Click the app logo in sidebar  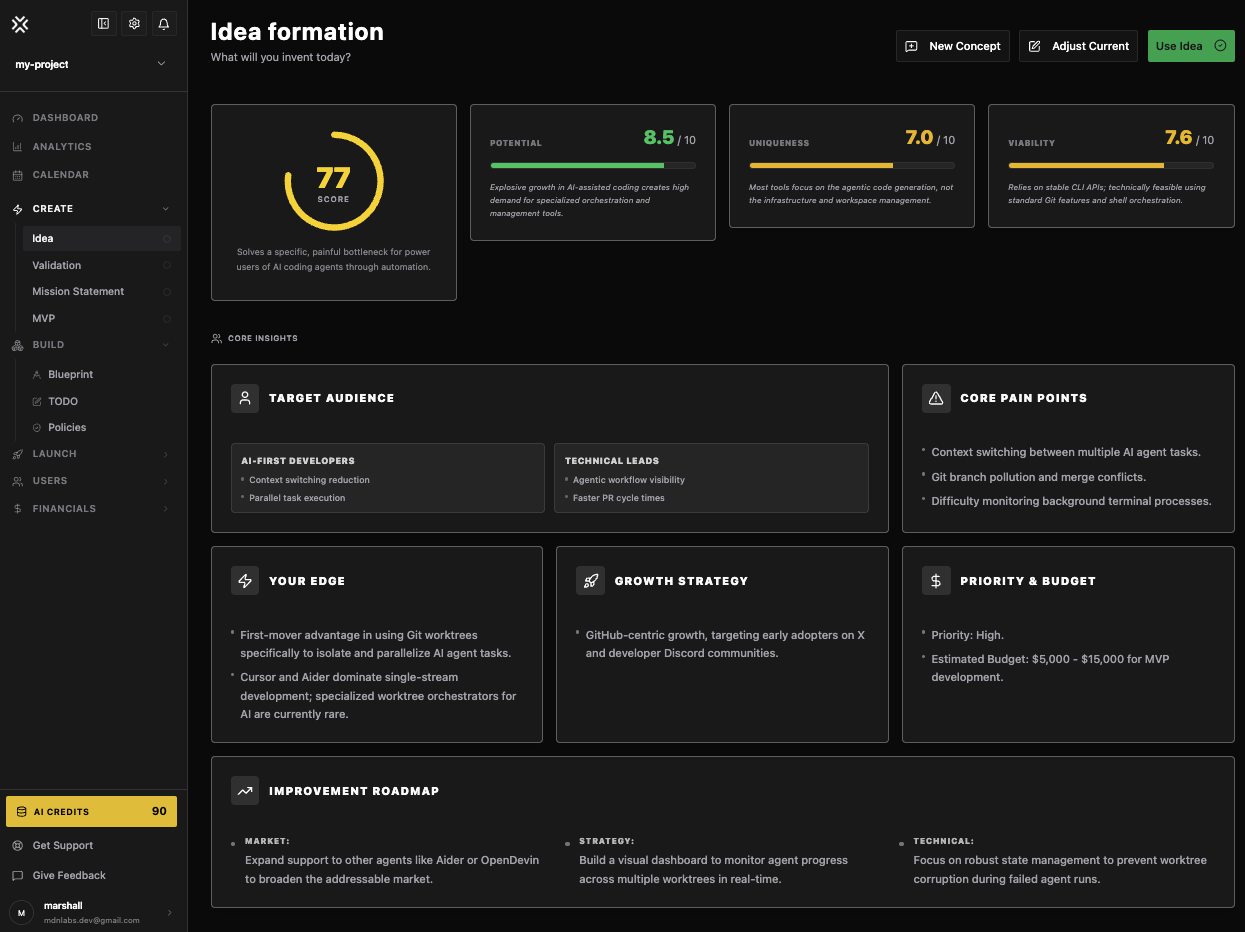coord(20,24)
